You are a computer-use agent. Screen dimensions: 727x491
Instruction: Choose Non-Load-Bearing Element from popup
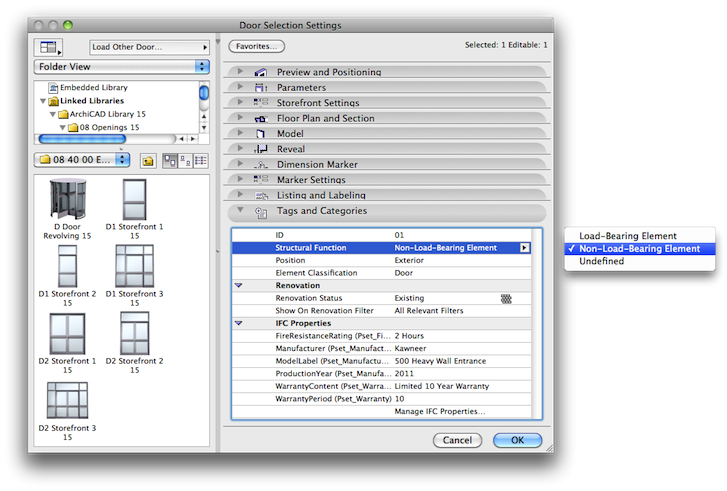(x=640, y=249)
